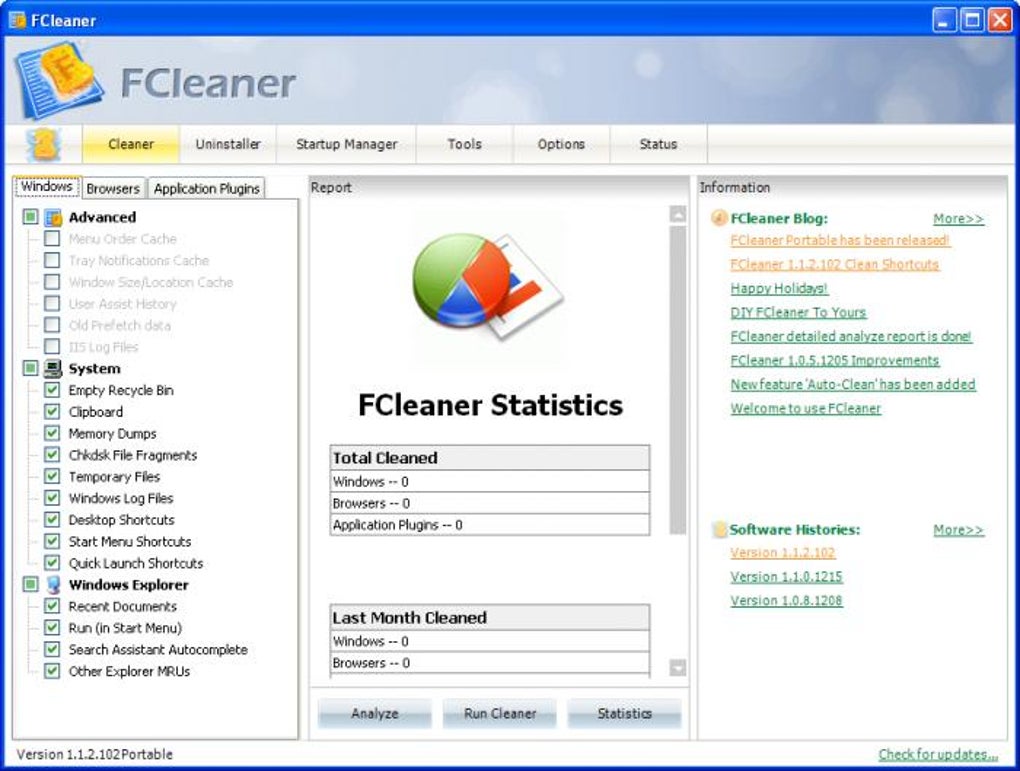Open 'FCleaner detailed analyze report is done!' link
1020x771 pixels.
click(x=851, y=336)
